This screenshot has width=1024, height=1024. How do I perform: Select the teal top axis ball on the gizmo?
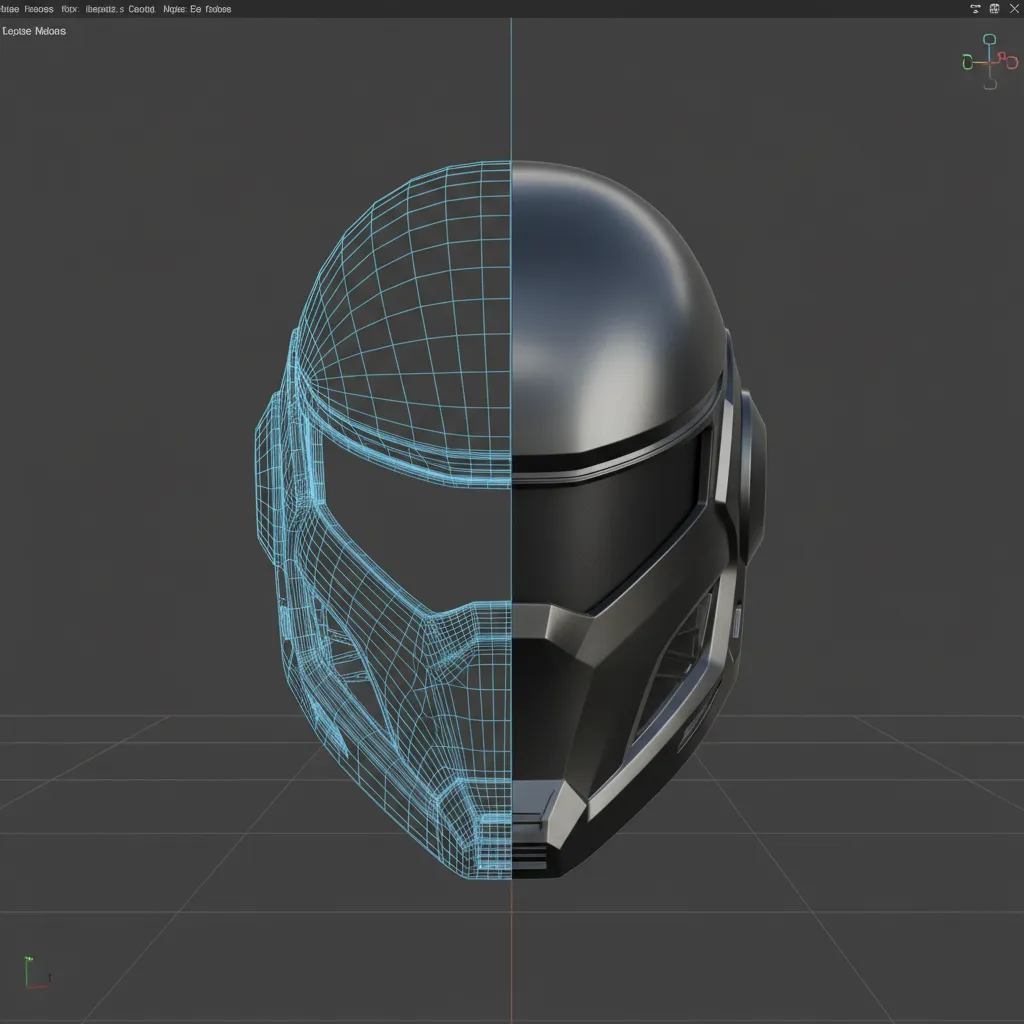coord(989,39)
